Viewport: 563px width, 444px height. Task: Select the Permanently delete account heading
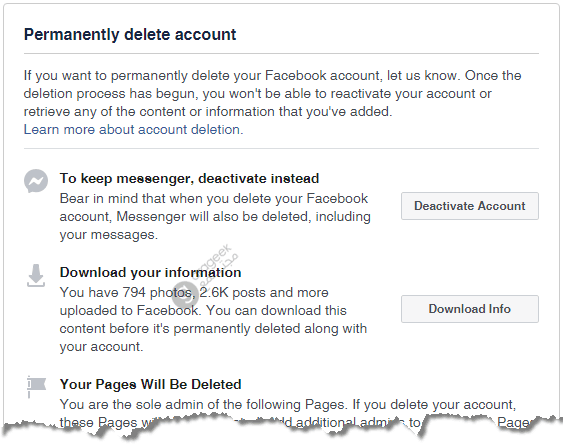[x=130, y=35]
